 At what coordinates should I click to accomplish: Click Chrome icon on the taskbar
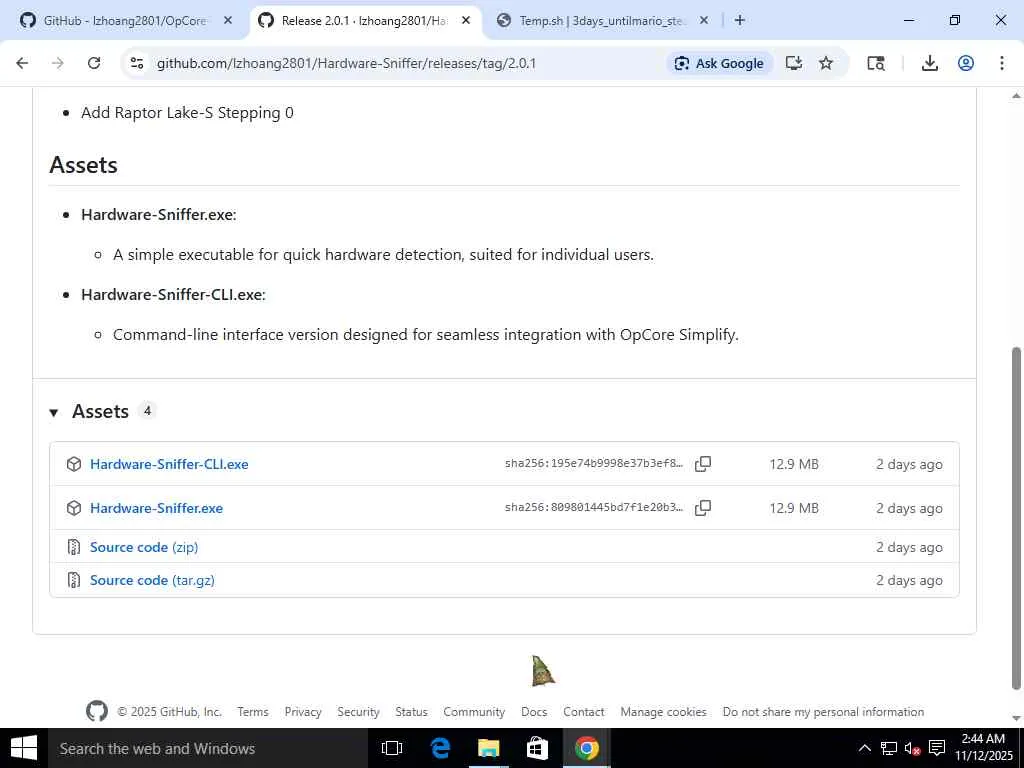coord(586,748)
